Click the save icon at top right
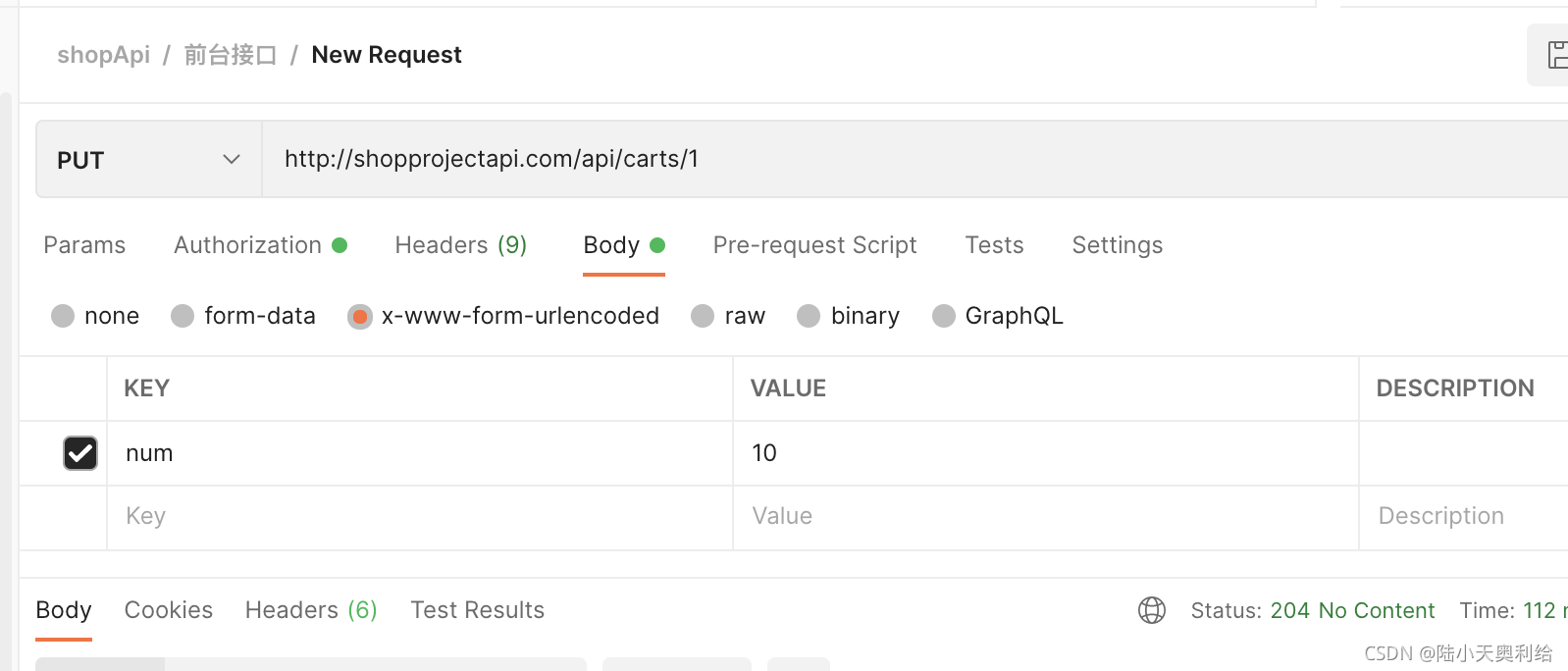The width and height of the screenshot is (1568, 671). pos(1555,55)
